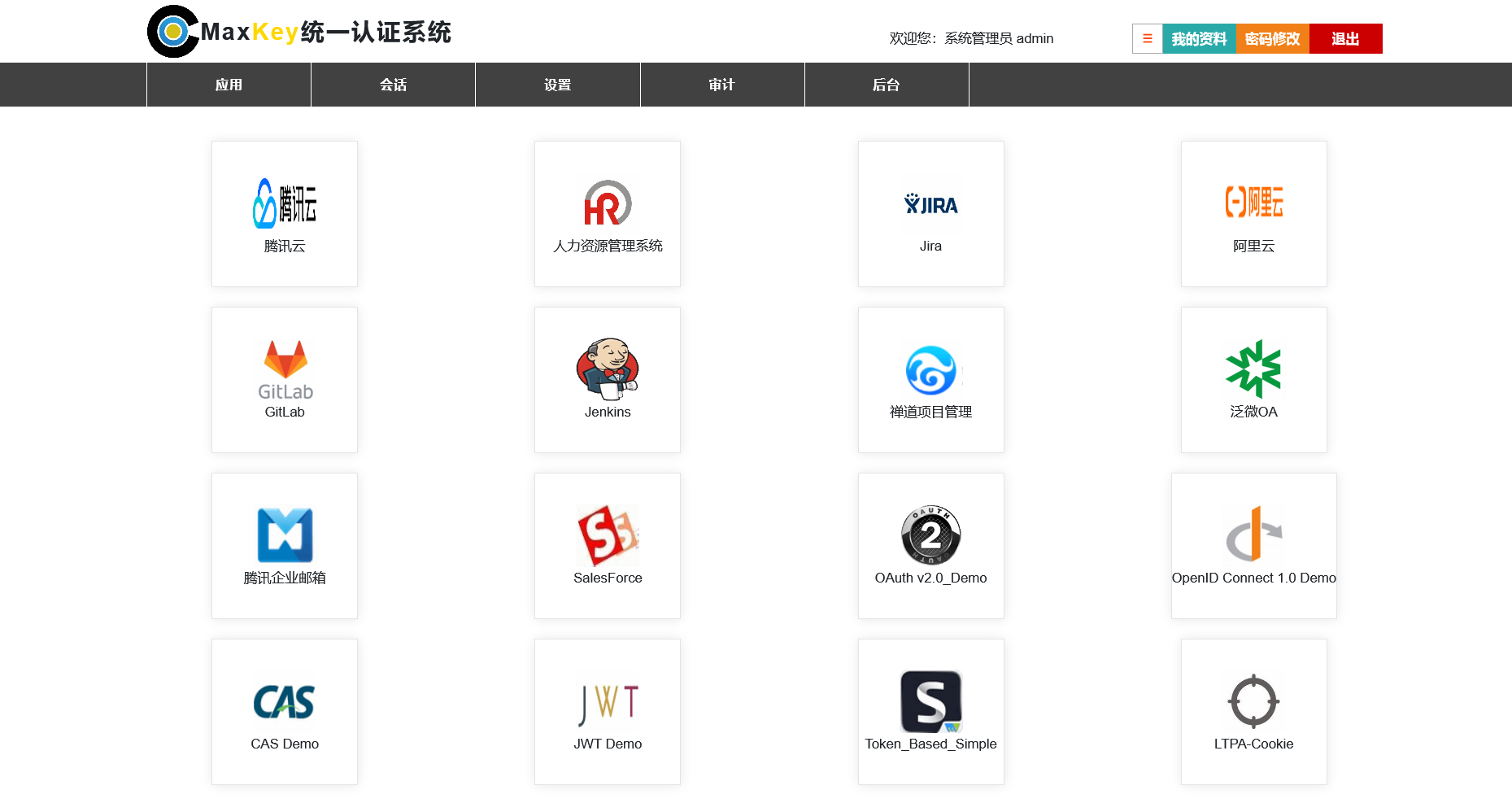Click the 我的资料 button

(x=1199, y=38)
